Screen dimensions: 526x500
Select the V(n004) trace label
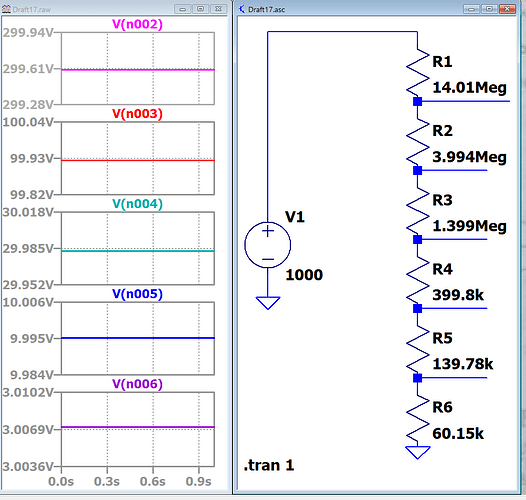(137, 204)
